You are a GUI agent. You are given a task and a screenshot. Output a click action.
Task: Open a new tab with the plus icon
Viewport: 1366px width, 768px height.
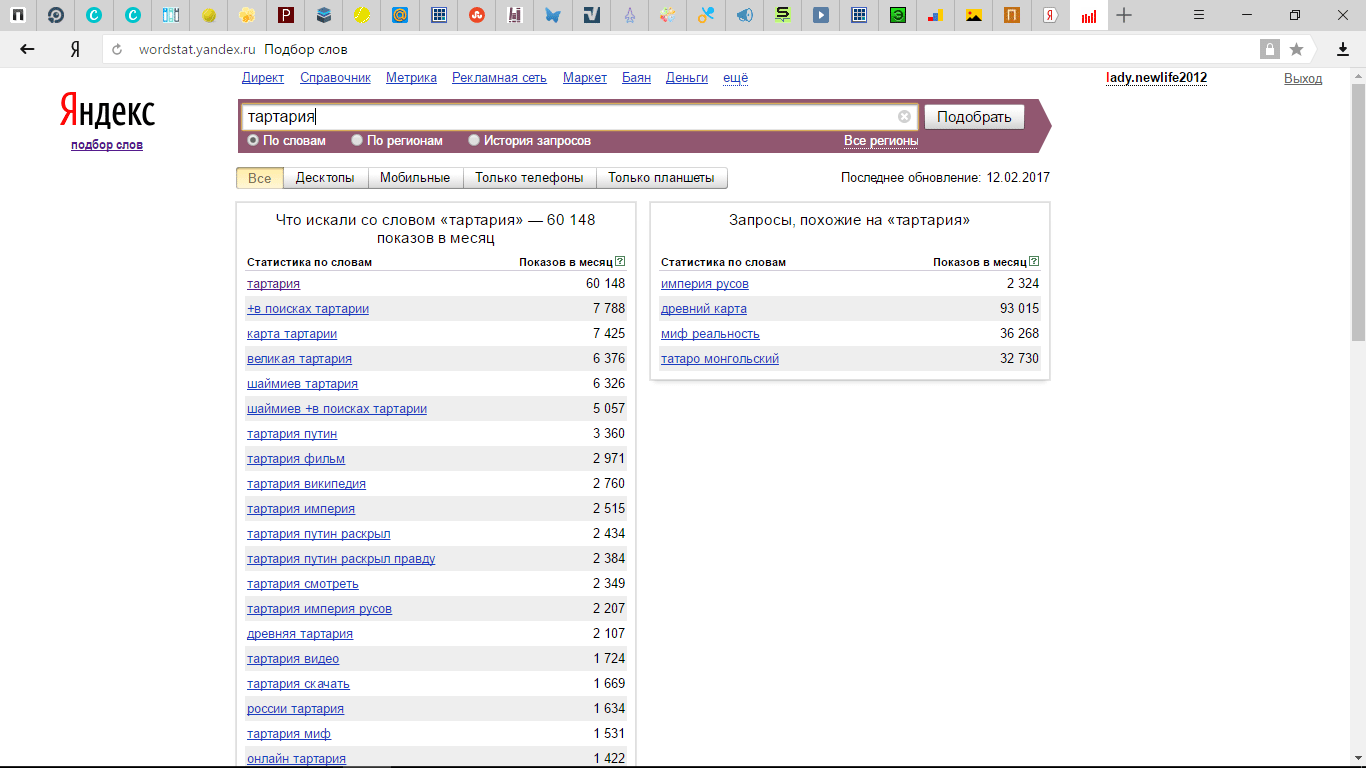1125,15
